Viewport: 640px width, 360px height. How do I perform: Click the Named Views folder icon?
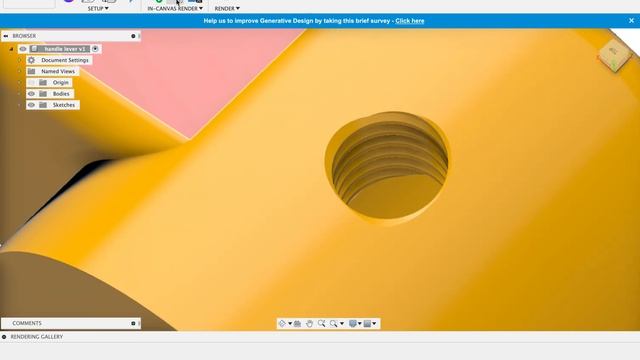(x=31, y=71)
